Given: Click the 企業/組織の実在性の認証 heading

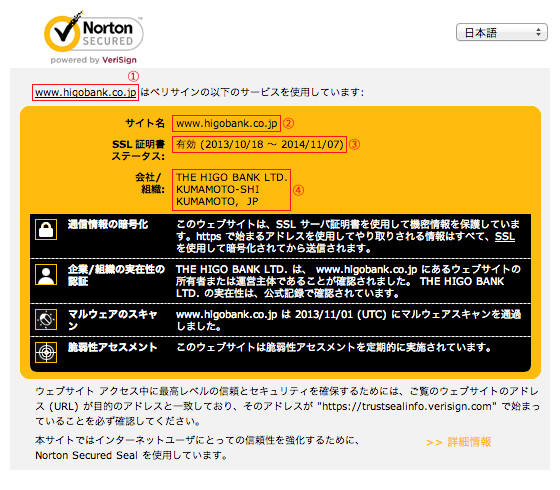Looking at the screenshot, I should (x=116, y=275).
